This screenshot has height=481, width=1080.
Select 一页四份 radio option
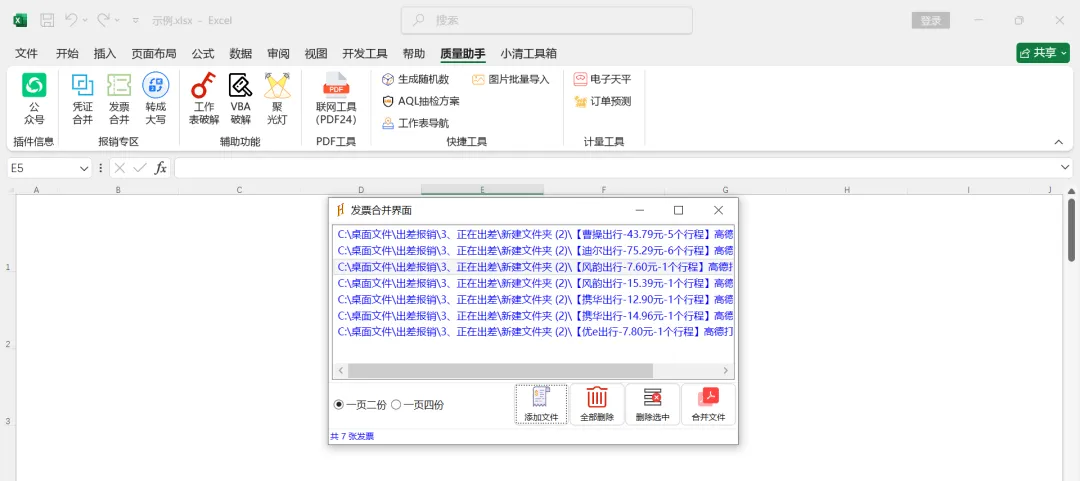tap(417, 405)
